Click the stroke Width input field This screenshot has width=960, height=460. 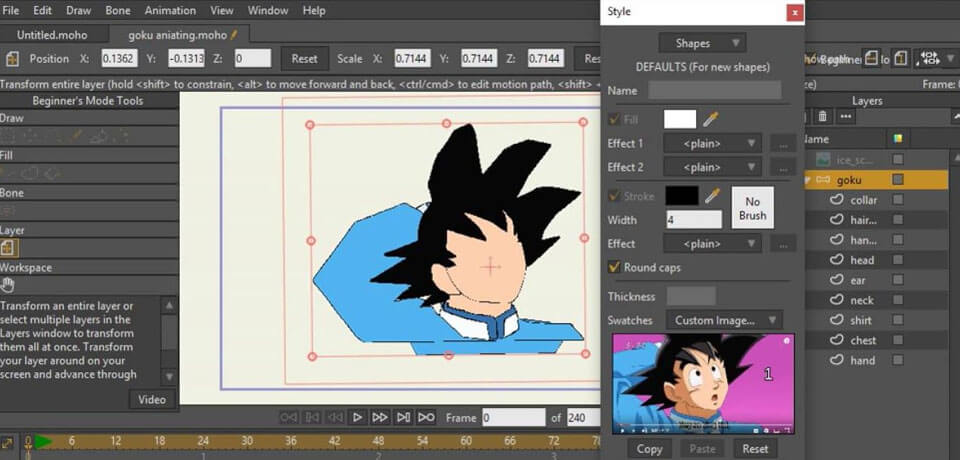tap(694, 219)
